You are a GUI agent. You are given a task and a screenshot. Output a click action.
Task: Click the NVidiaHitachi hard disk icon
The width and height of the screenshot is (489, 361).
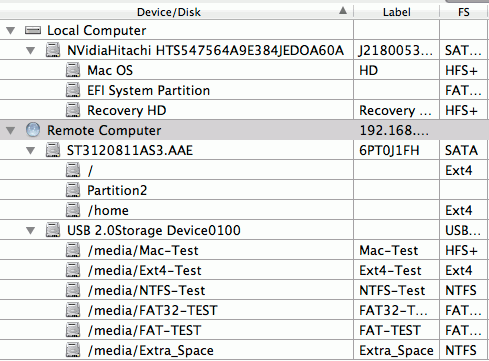[x=53, y=50]
